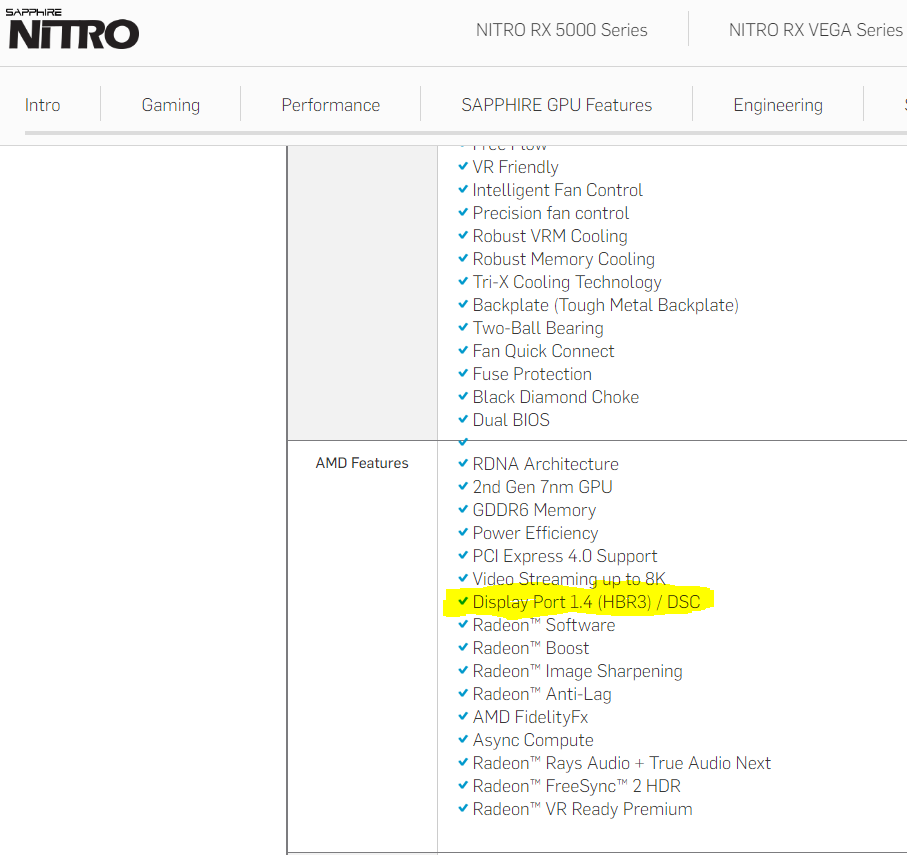Click Black Diamond Choke entry
The image size is (907, 855).
(x=556, y=397)
